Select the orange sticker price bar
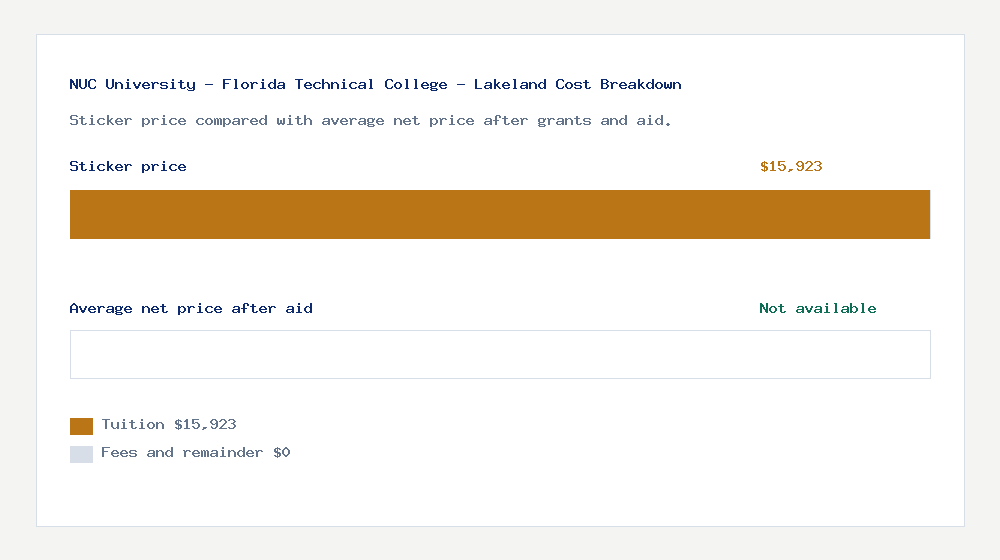The height and width of the screenshot is (560, 1000). coord(500,214)
